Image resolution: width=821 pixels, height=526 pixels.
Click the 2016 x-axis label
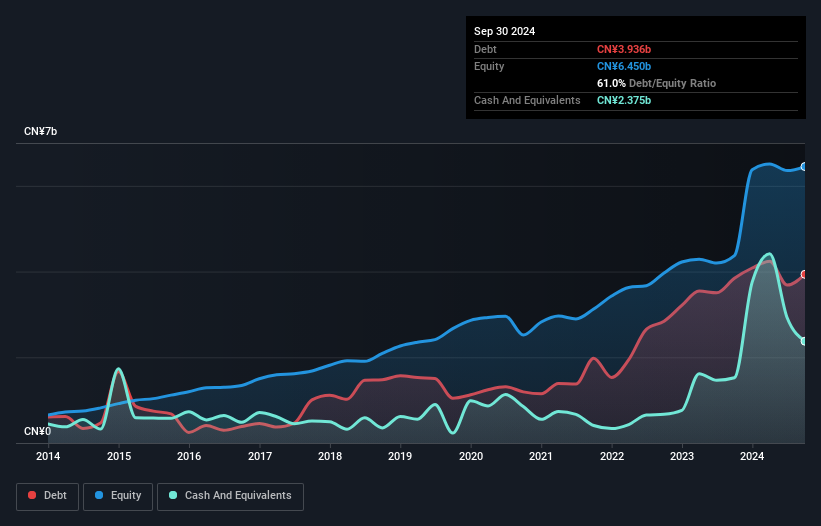coord(189,456)
